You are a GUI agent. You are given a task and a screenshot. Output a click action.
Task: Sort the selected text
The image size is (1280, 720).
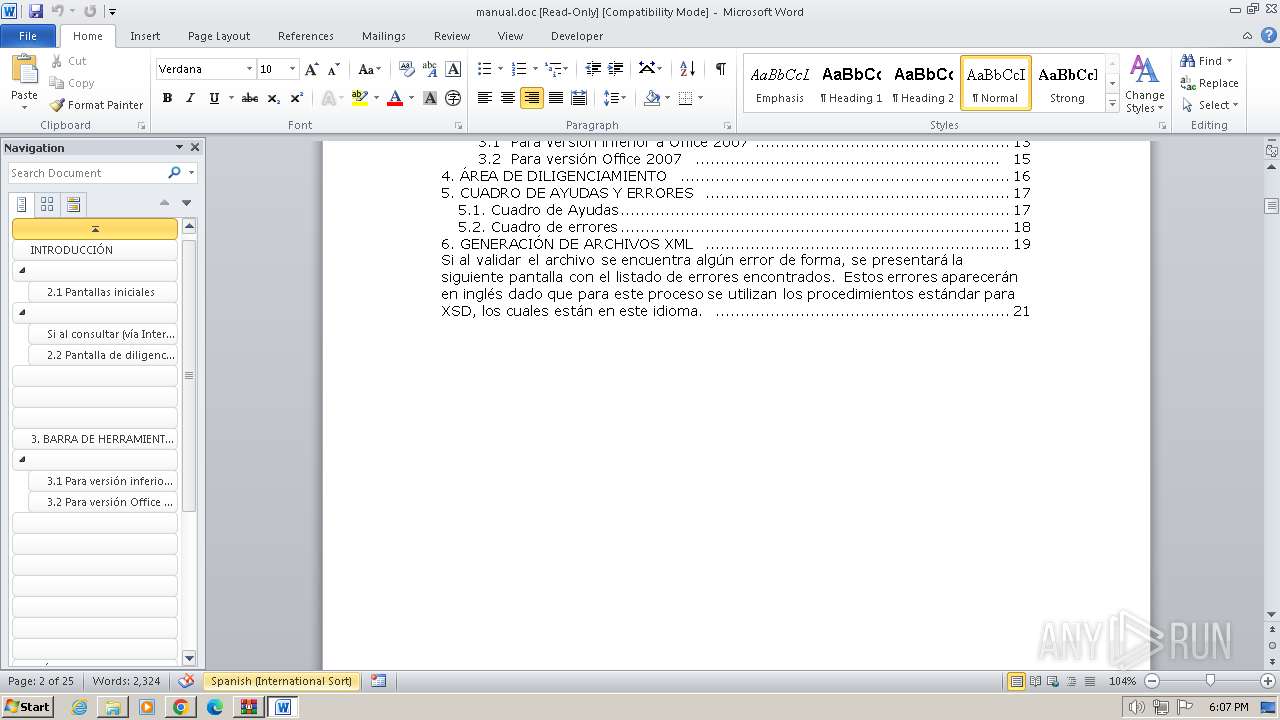(687, 69)
